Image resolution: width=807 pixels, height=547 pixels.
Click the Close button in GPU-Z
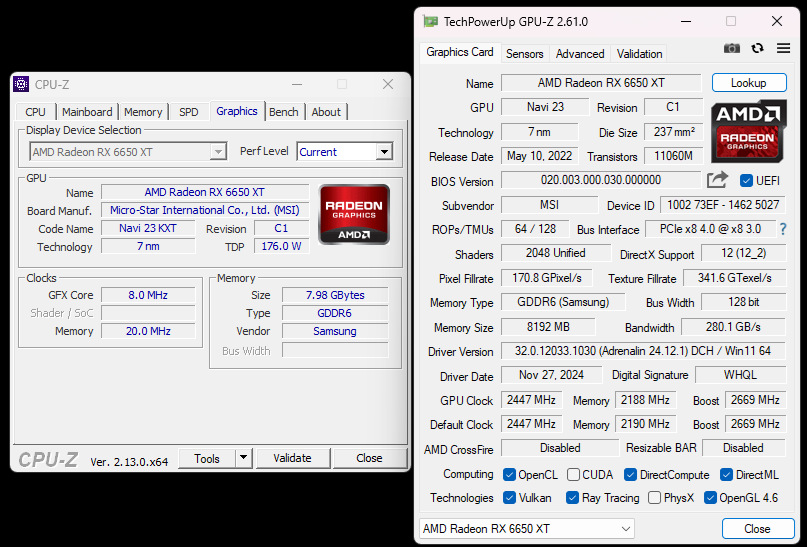point(758,528)
